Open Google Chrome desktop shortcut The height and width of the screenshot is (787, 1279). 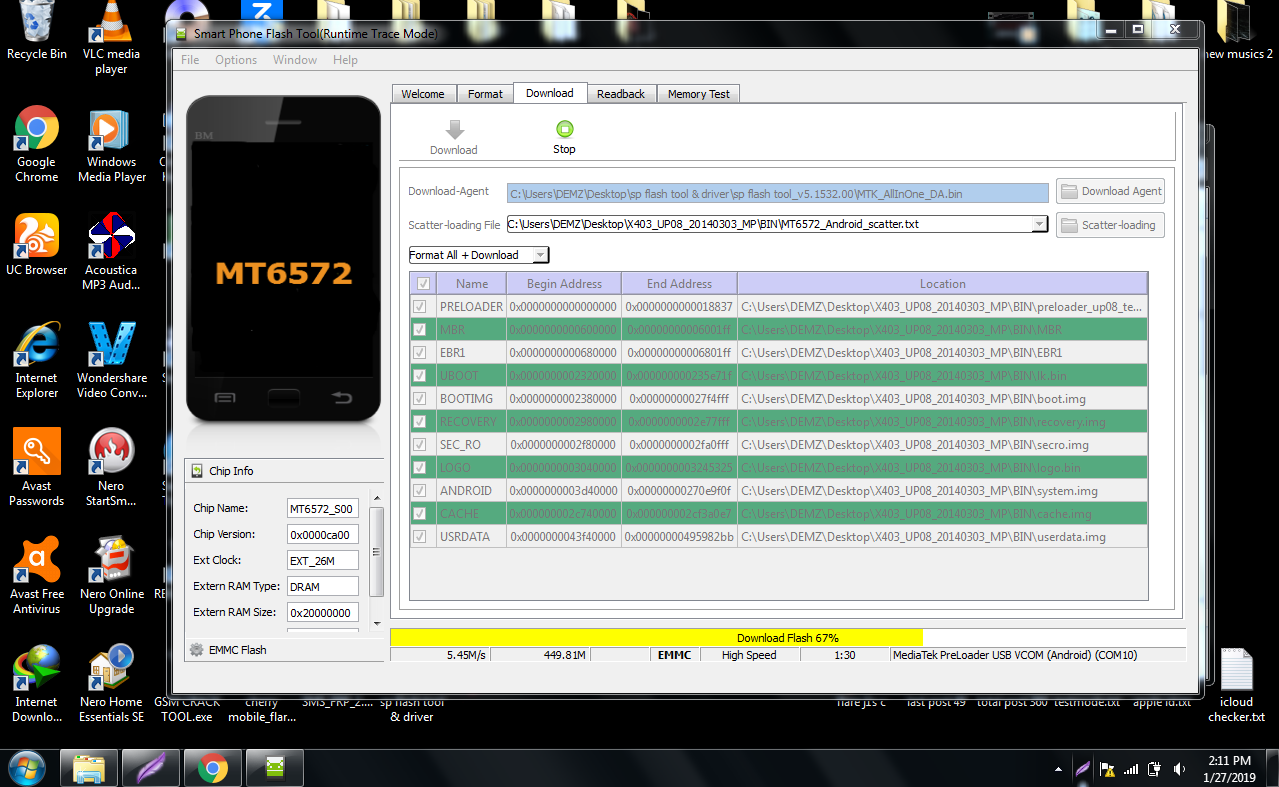pos(36,145)
